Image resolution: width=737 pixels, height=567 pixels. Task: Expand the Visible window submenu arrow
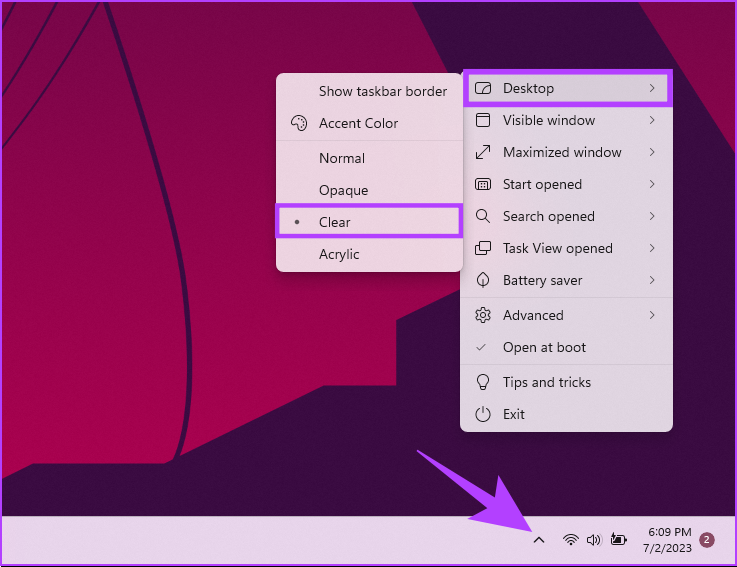point(652,120)
